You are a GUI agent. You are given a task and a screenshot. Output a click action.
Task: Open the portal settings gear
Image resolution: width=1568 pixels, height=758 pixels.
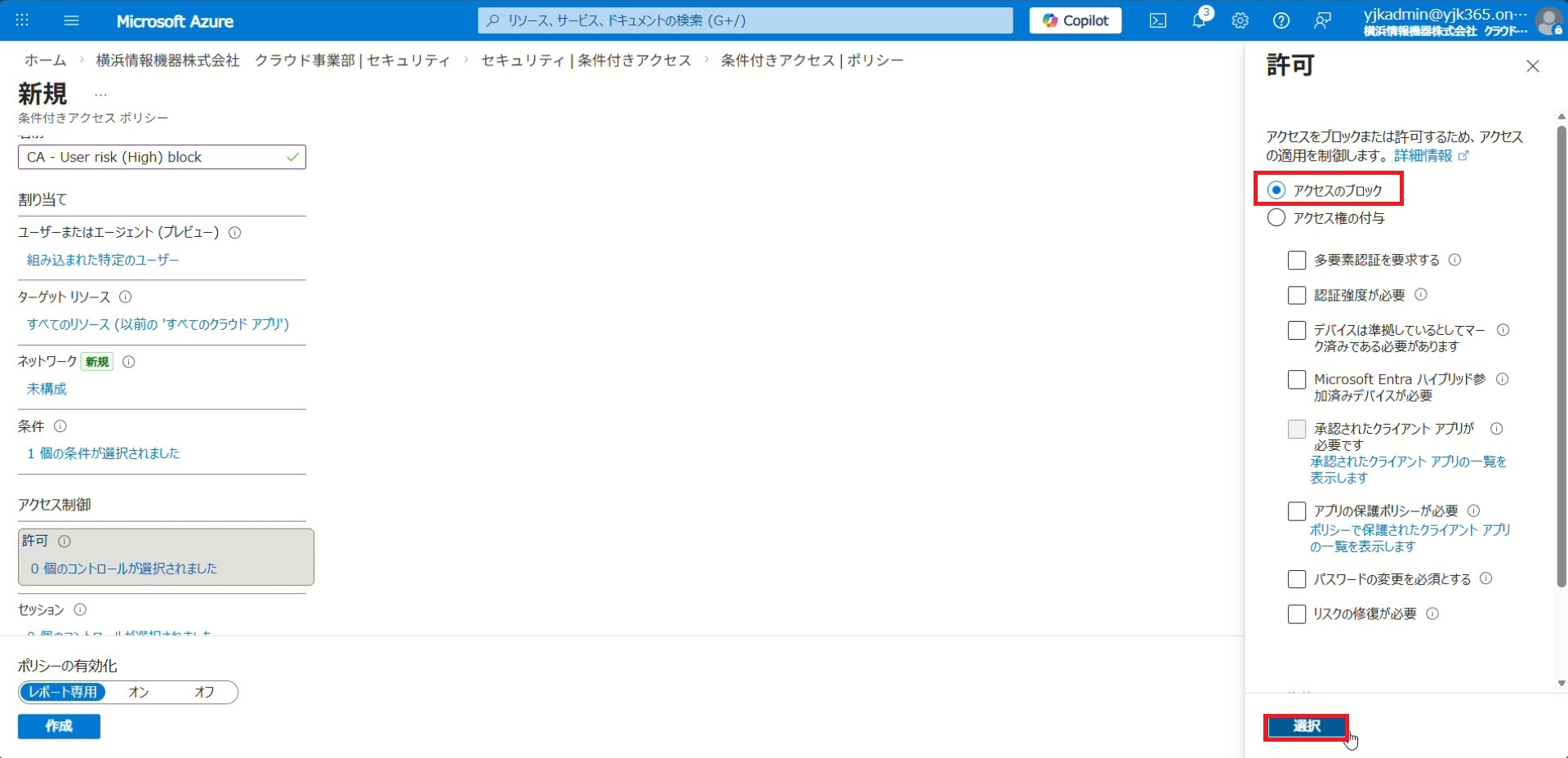(x=1240, y=20)
